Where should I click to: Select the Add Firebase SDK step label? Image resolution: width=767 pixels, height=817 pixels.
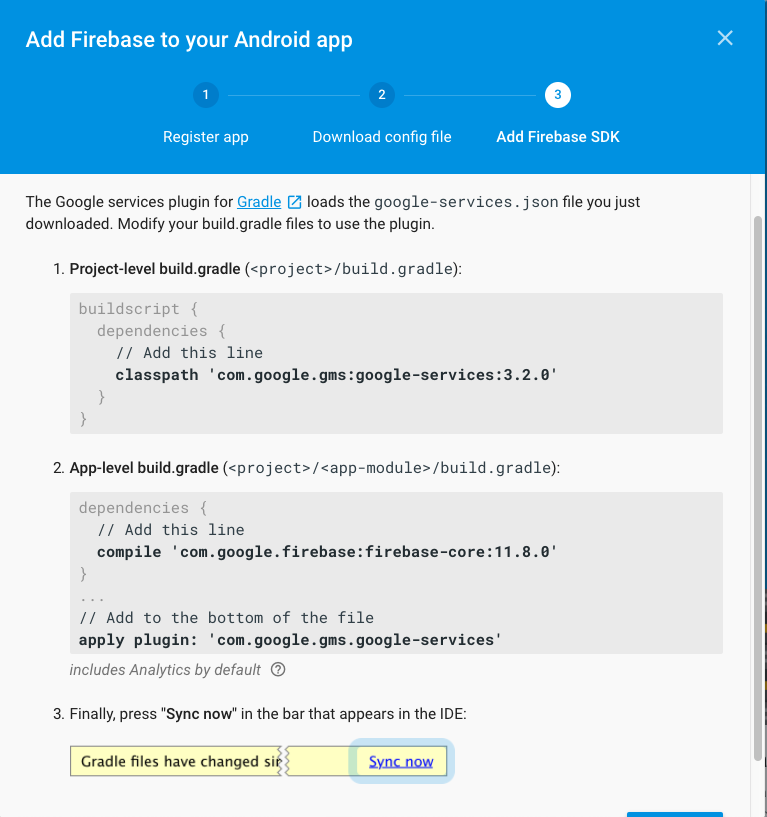tap(558, 137)
